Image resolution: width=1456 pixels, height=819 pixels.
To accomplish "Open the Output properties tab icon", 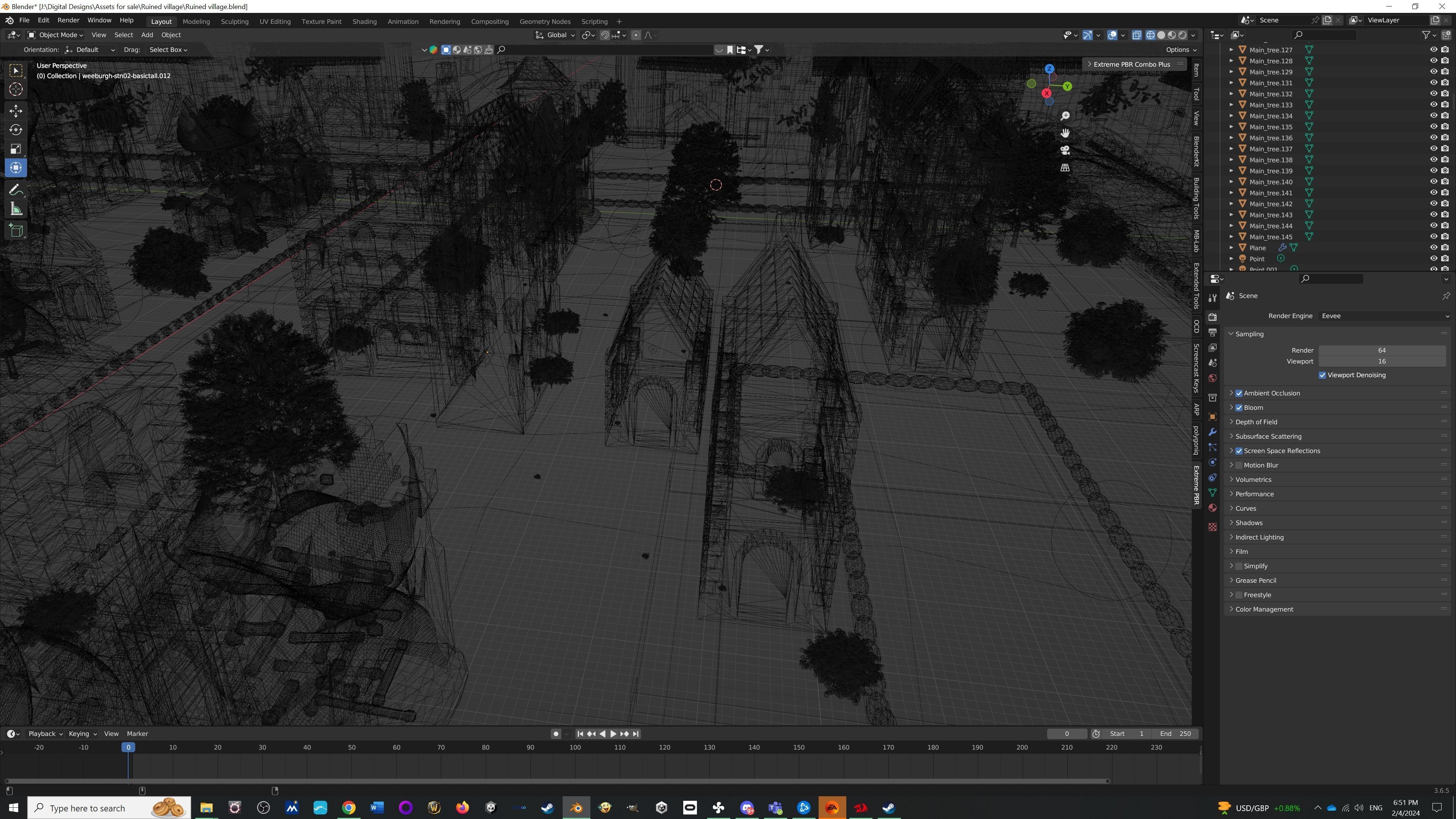I will 1213,333.
